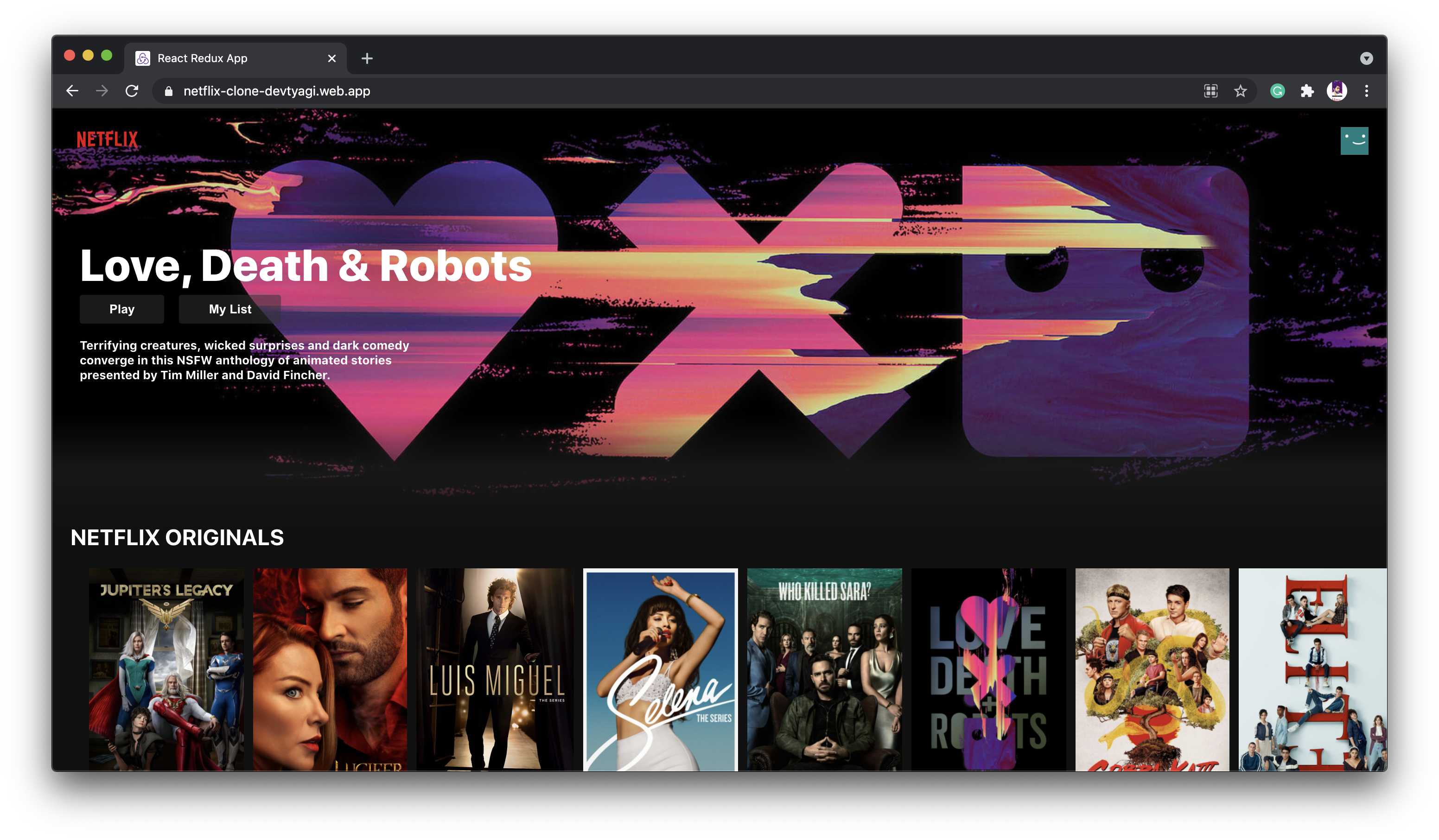The image size is (1439, 840).
Task: Select the Selena The Series poster
Action: click(660, 669)
